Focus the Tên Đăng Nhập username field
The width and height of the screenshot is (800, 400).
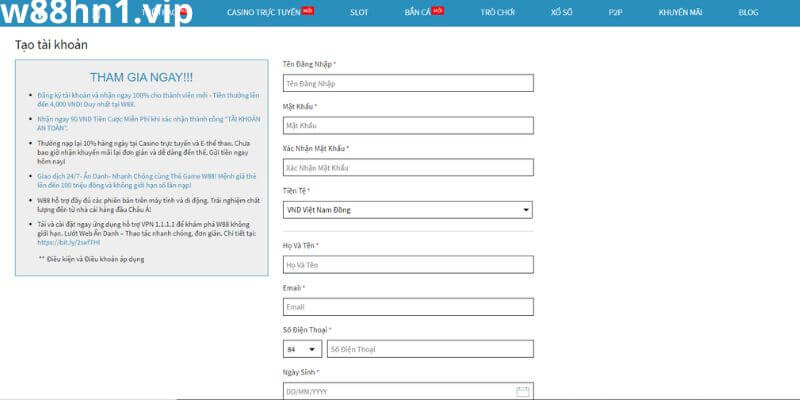coord(407,84)
